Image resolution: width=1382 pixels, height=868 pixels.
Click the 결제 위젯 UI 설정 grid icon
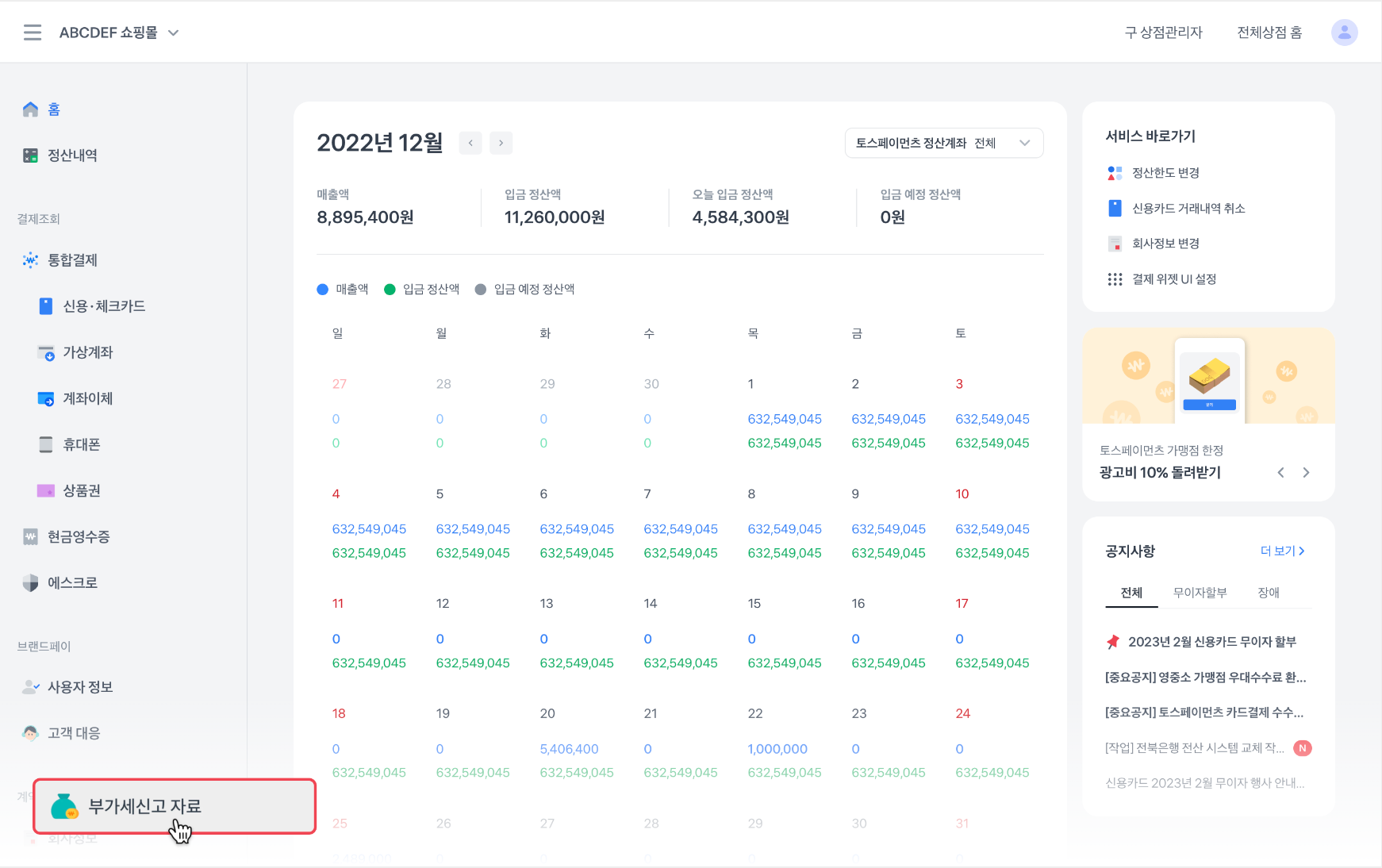1115,279
